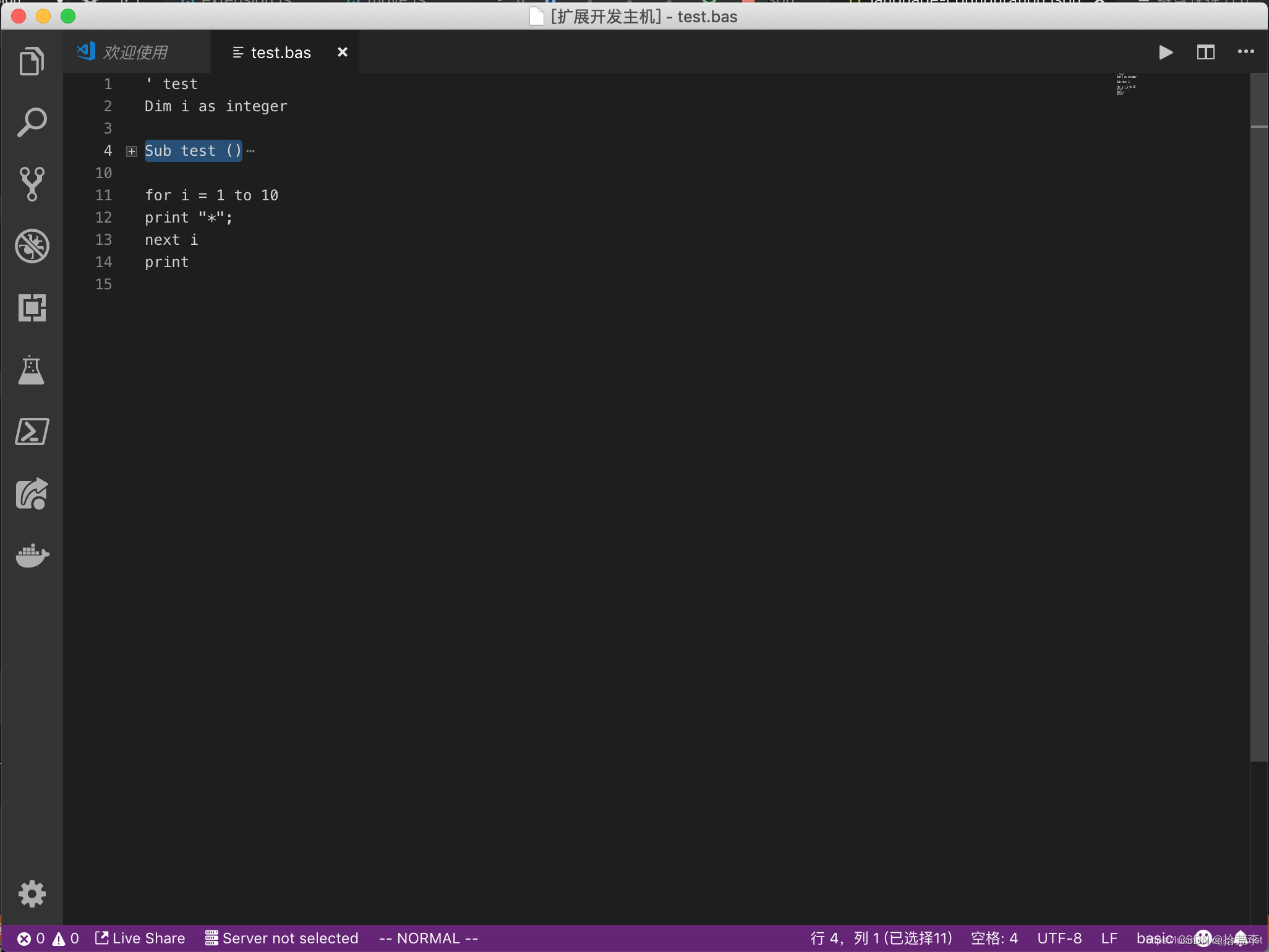Open Source Control view
This screenshot has height=952, width=1269.
pos(32,184)
